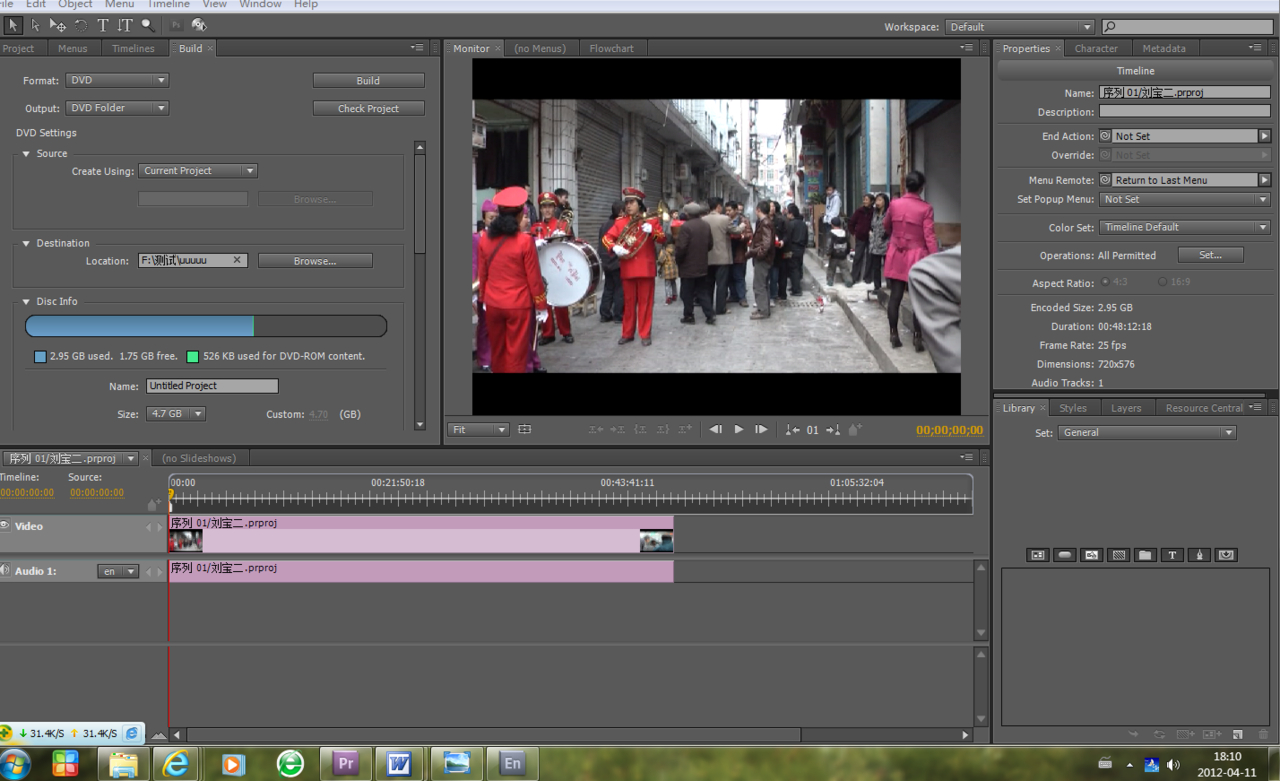Toggle the Video track eye visibility
Screen dimensions: 1280x781
tap(5, 525)
